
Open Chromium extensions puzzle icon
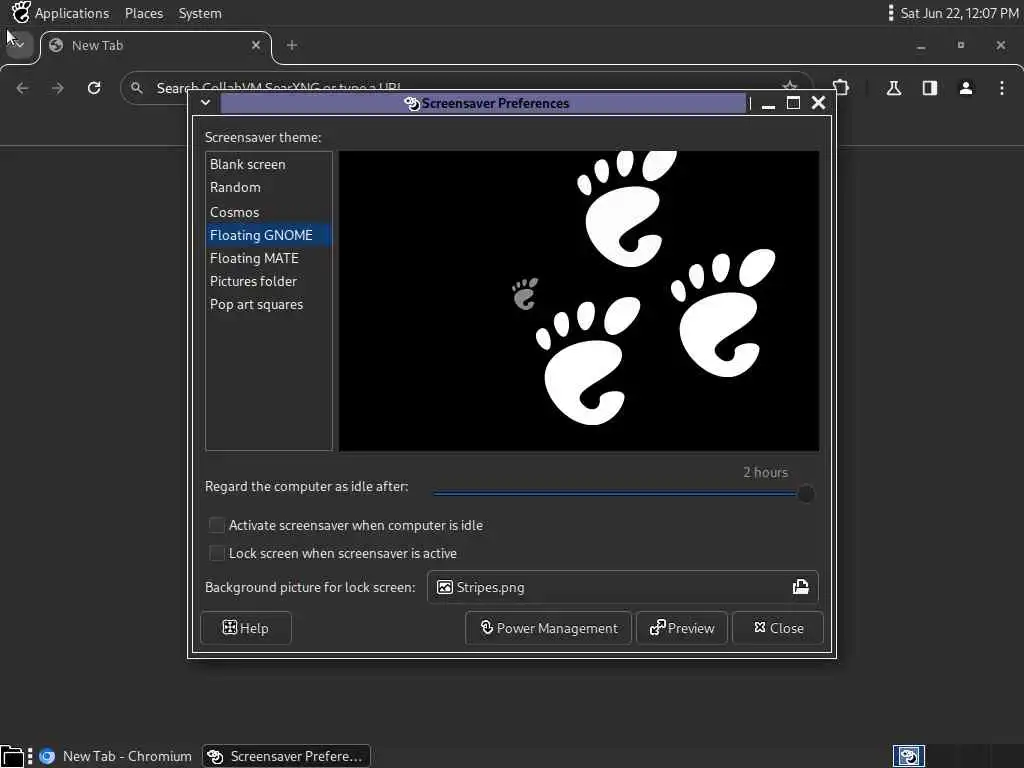(841, 88)
